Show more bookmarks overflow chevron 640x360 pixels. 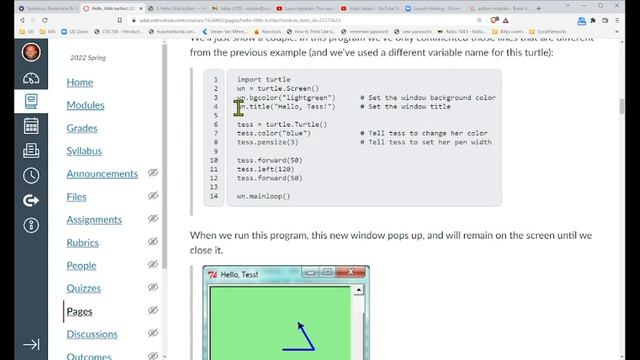click(617, 31)
